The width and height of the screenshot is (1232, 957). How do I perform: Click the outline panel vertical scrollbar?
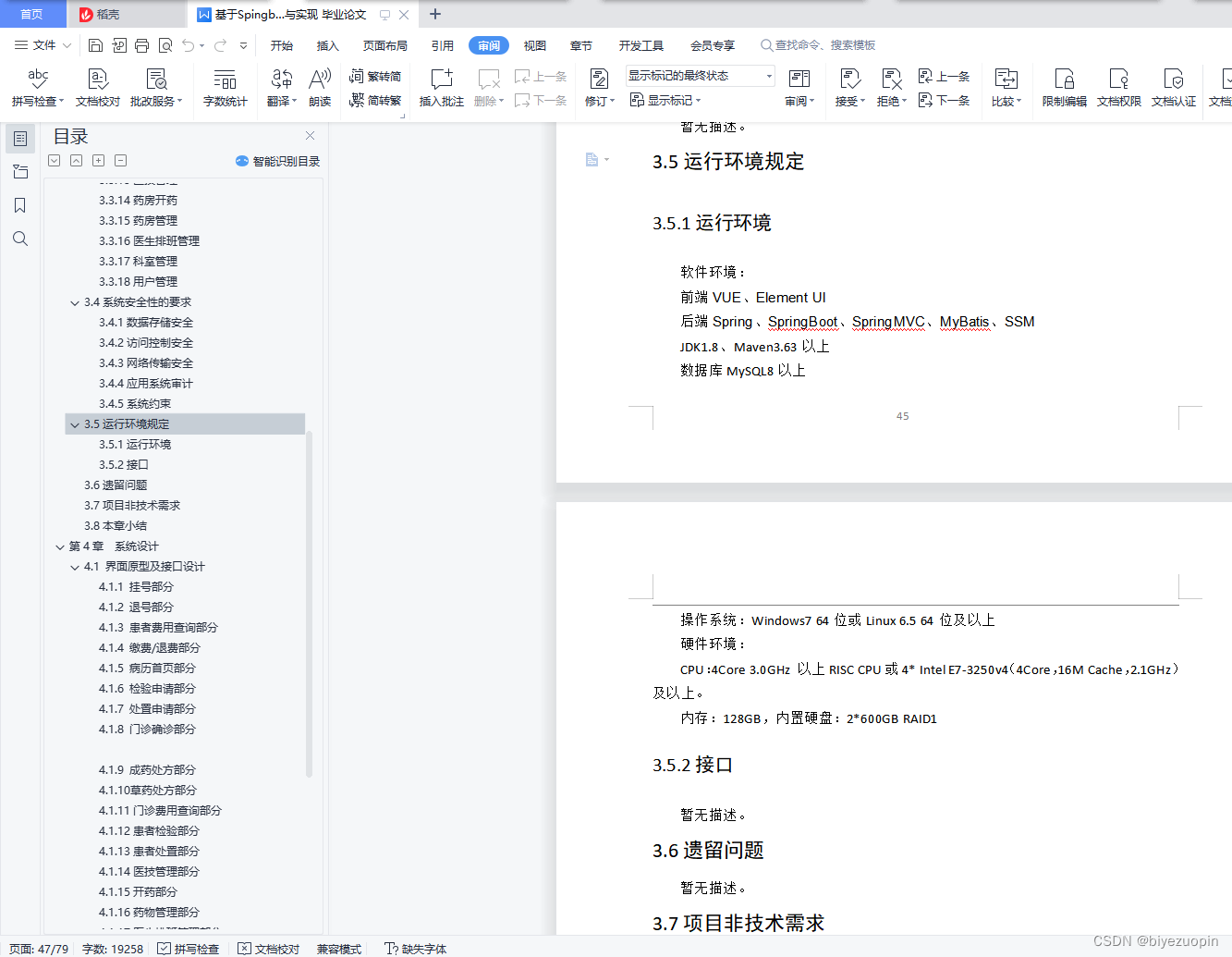coord(309,603)
